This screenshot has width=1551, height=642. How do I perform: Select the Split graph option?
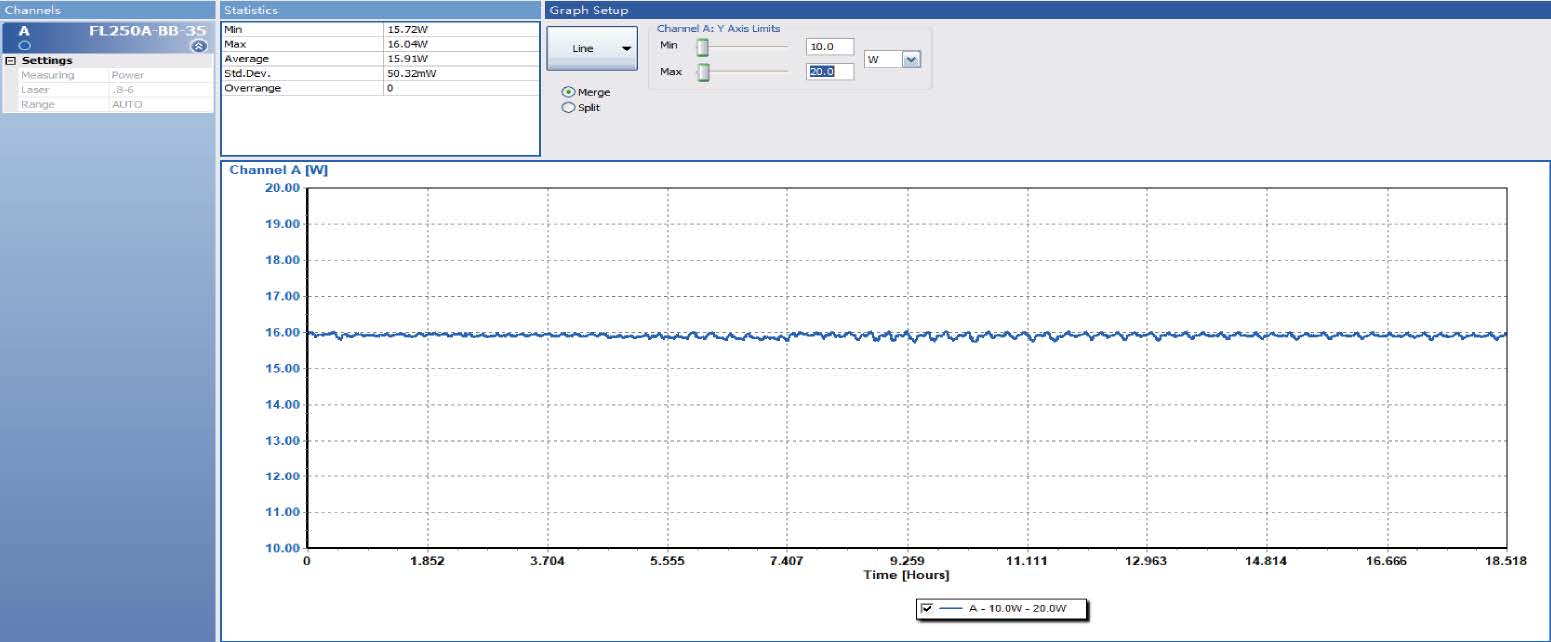tap(569, 107)
